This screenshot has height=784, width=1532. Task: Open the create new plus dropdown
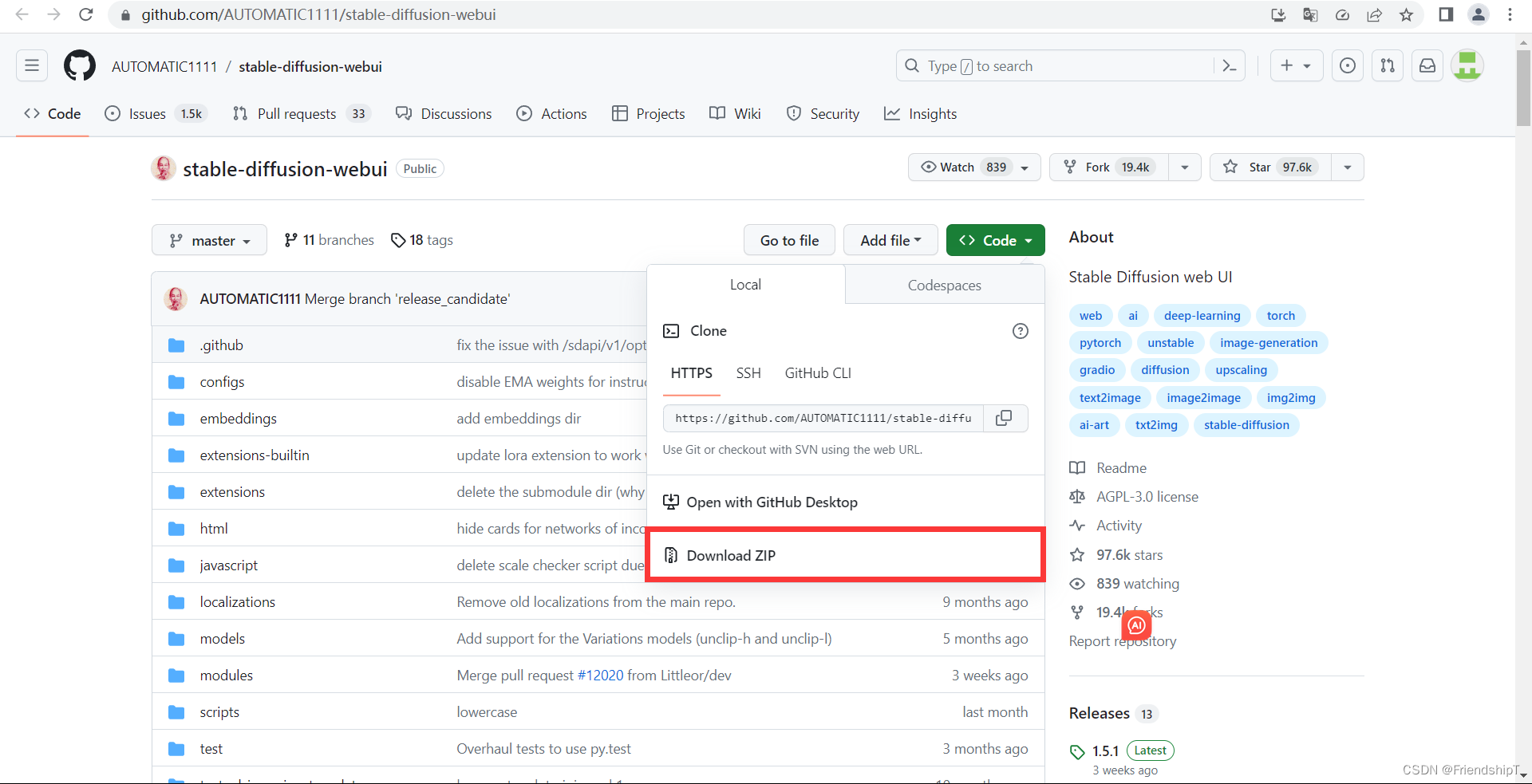(1296, 65)
